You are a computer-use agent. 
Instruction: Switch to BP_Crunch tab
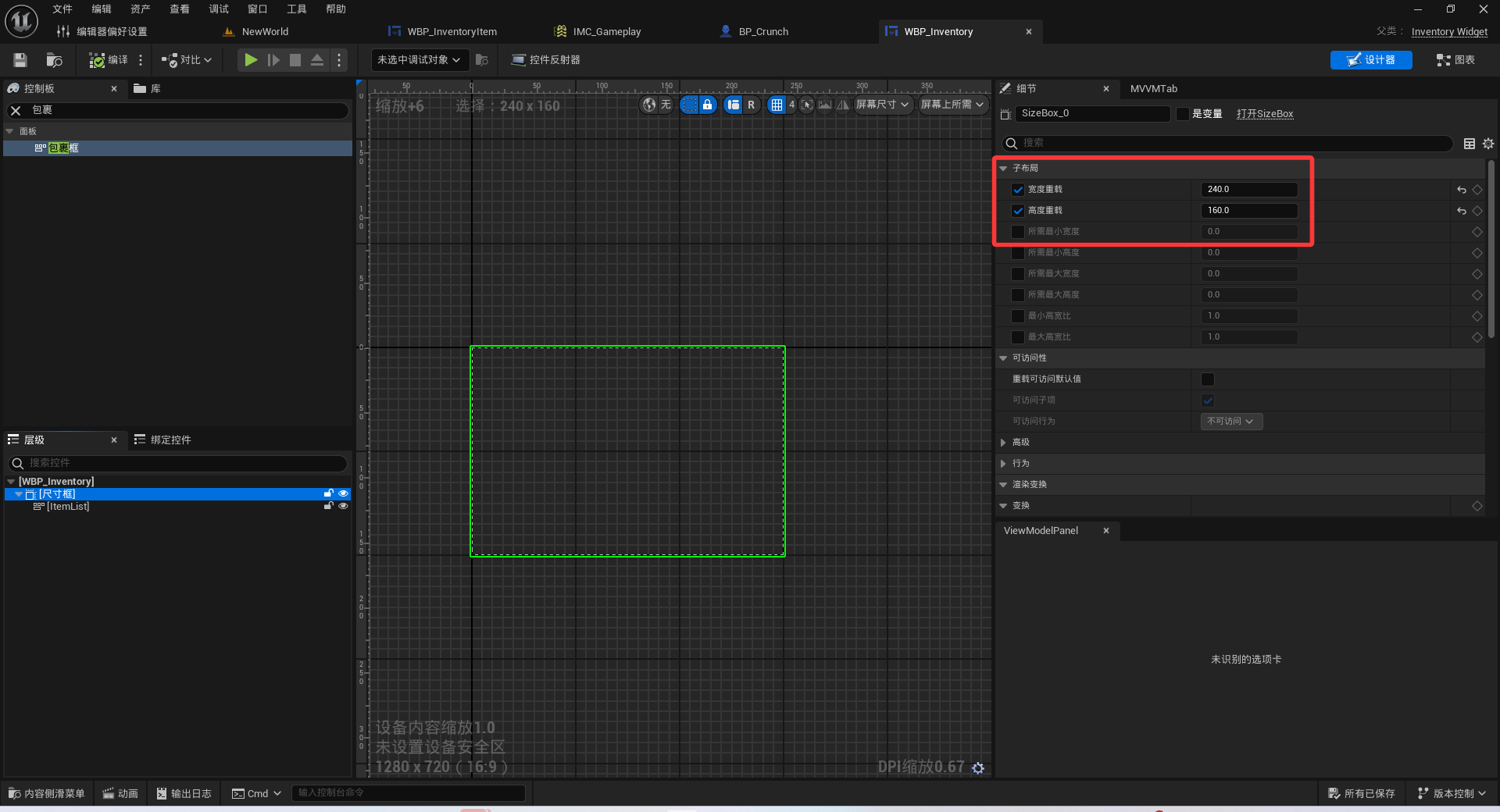[754, 32]
